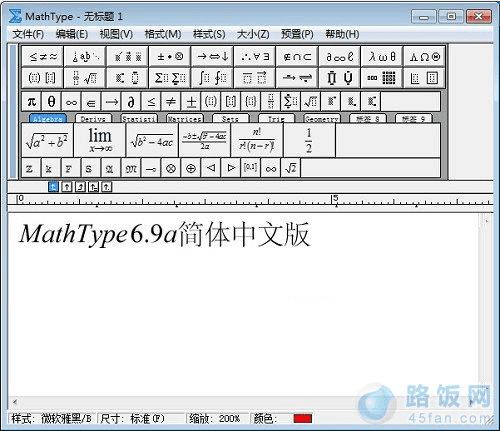Screen dimensions: 500x431
Task: Insert the less-than-or-equal symbol in small bar
Action: point(151,102)
